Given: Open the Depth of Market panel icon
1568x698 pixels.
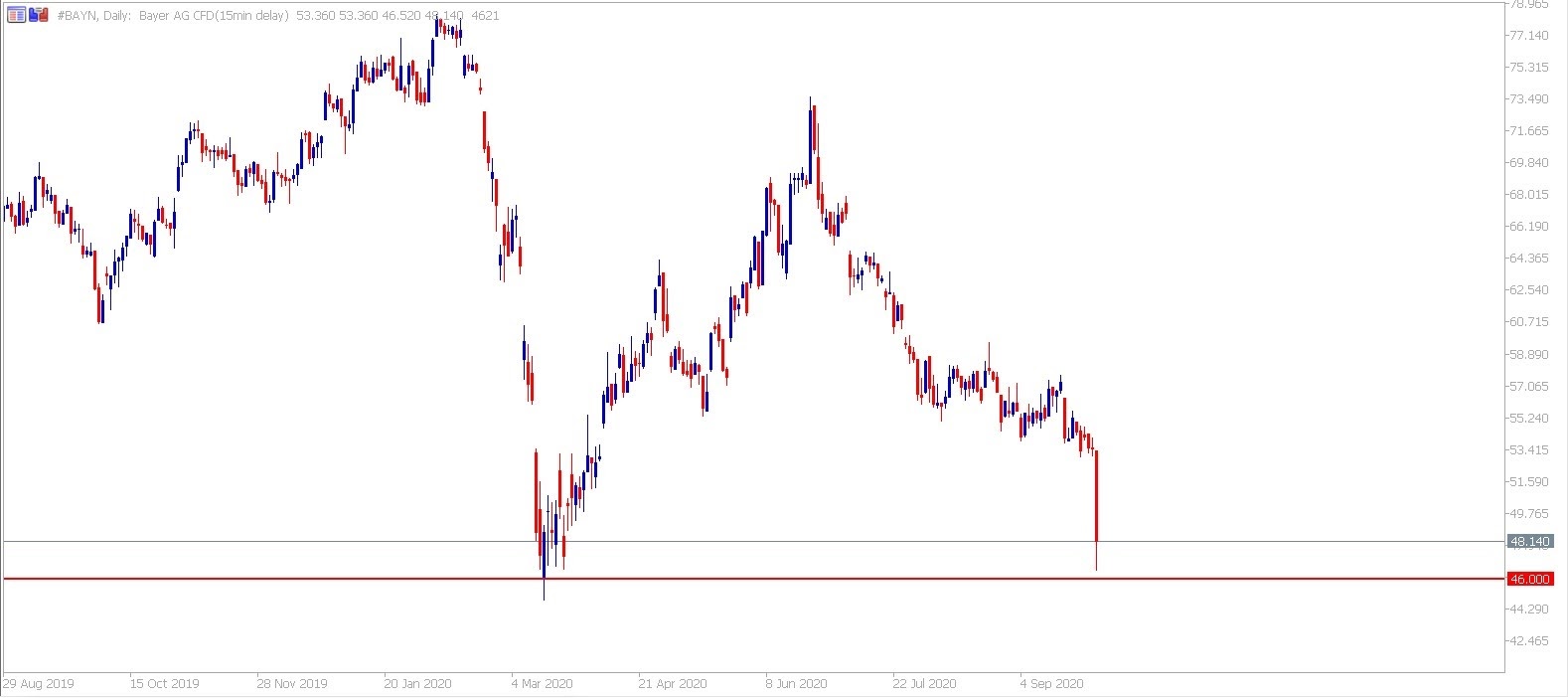Looking at the screenshot, I should coord(16,15).
